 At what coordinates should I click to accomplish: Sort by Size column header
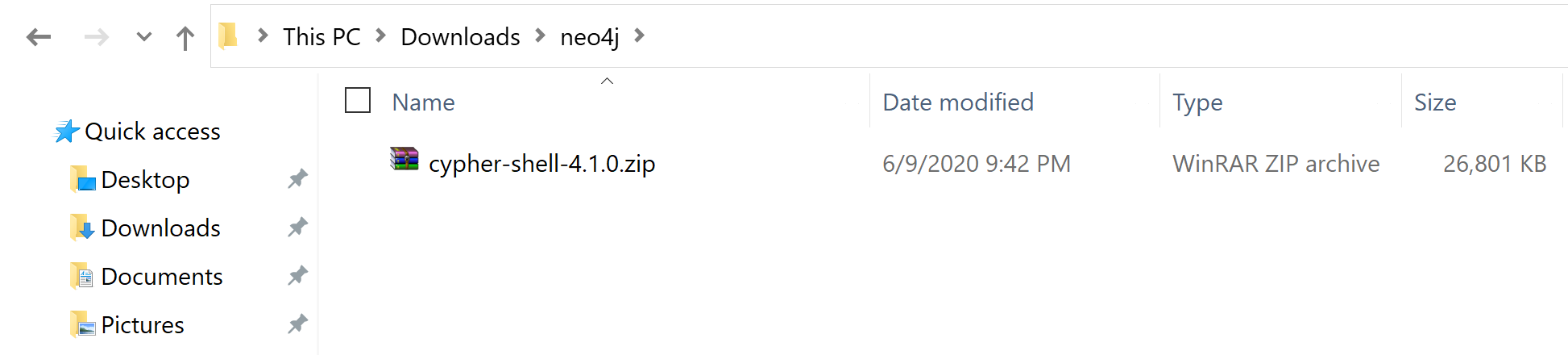click(1435, 102)
